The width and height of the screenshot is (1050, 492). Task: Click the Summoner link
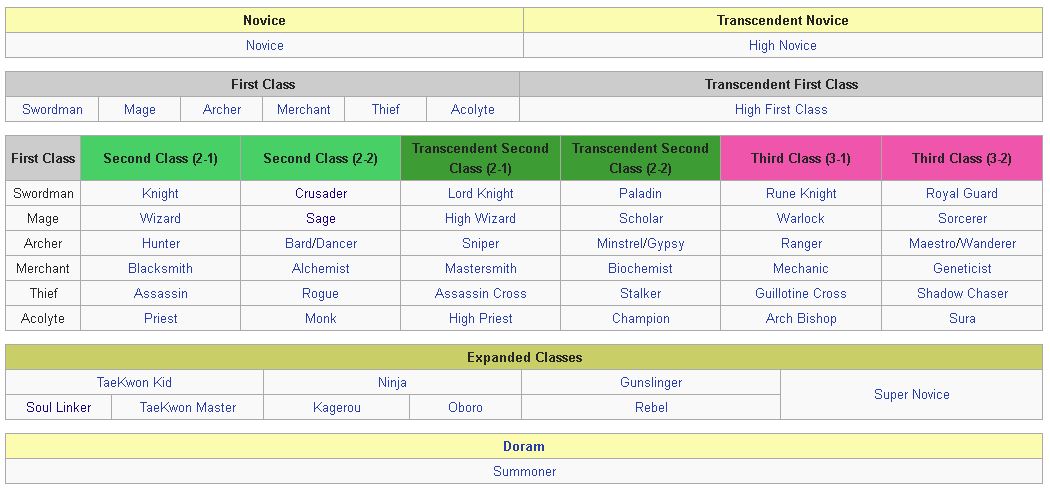524,471
